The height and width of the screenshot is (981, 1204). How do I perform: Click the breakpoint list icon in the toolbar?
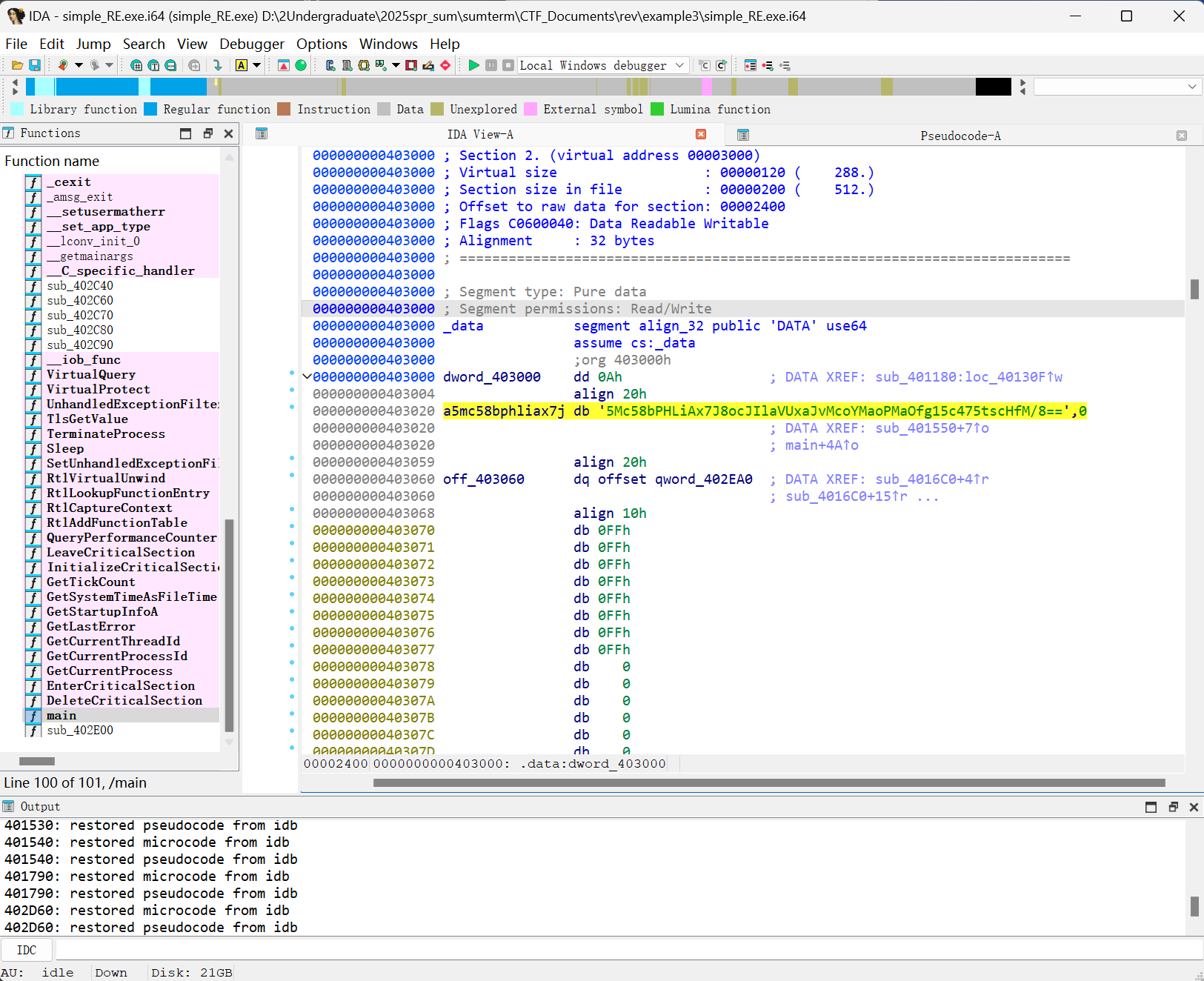coord(750,65)
